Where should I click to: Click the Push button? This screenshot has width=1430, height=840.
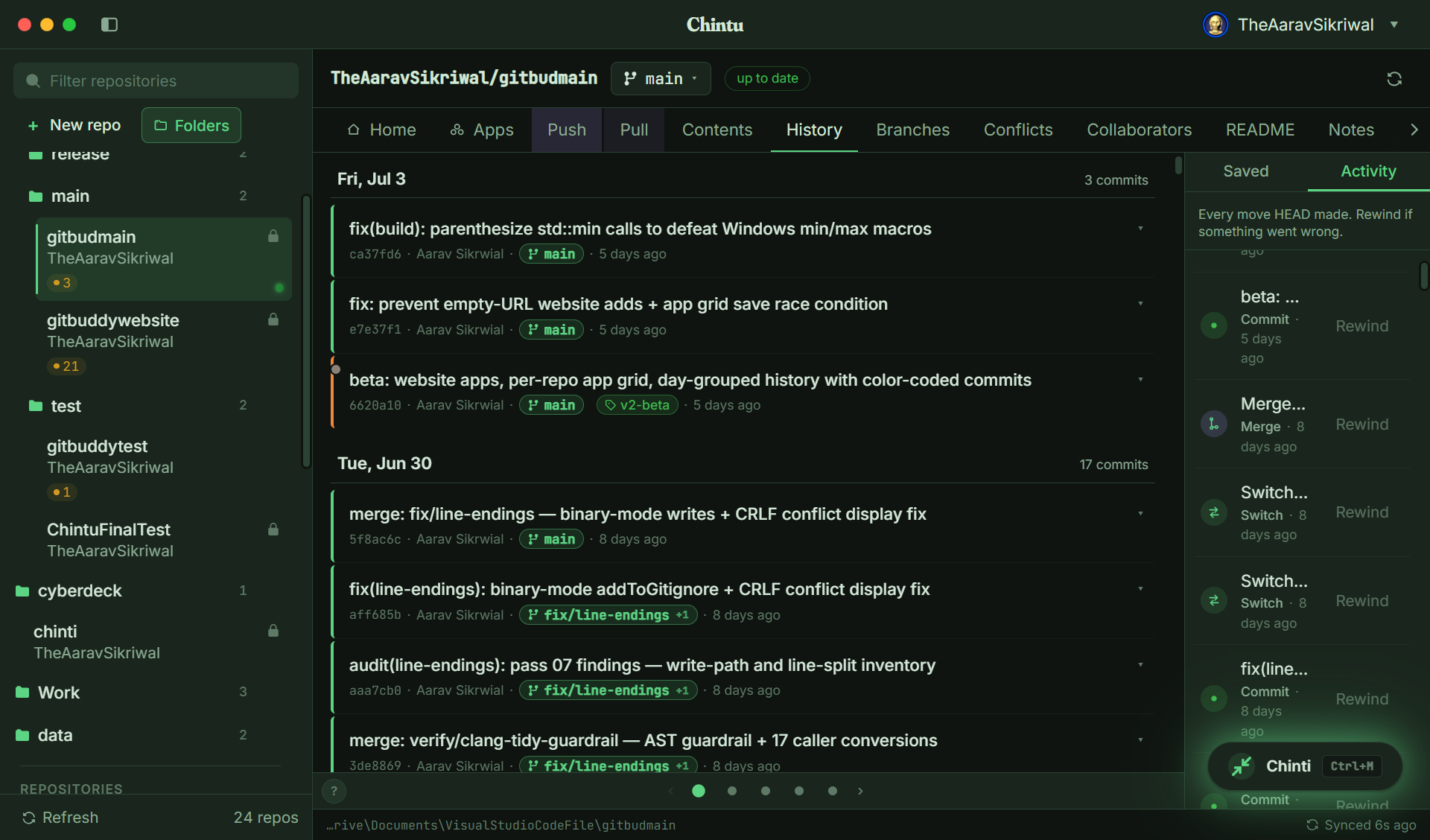[567, 130]
